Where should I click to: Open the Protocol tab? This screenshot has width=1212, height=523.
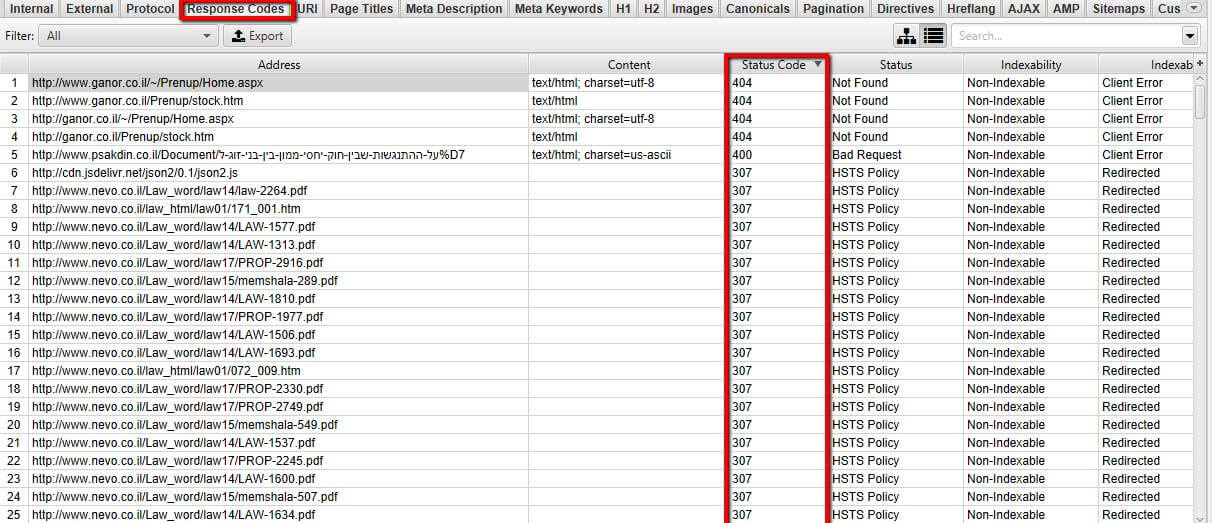pos(150,9)
